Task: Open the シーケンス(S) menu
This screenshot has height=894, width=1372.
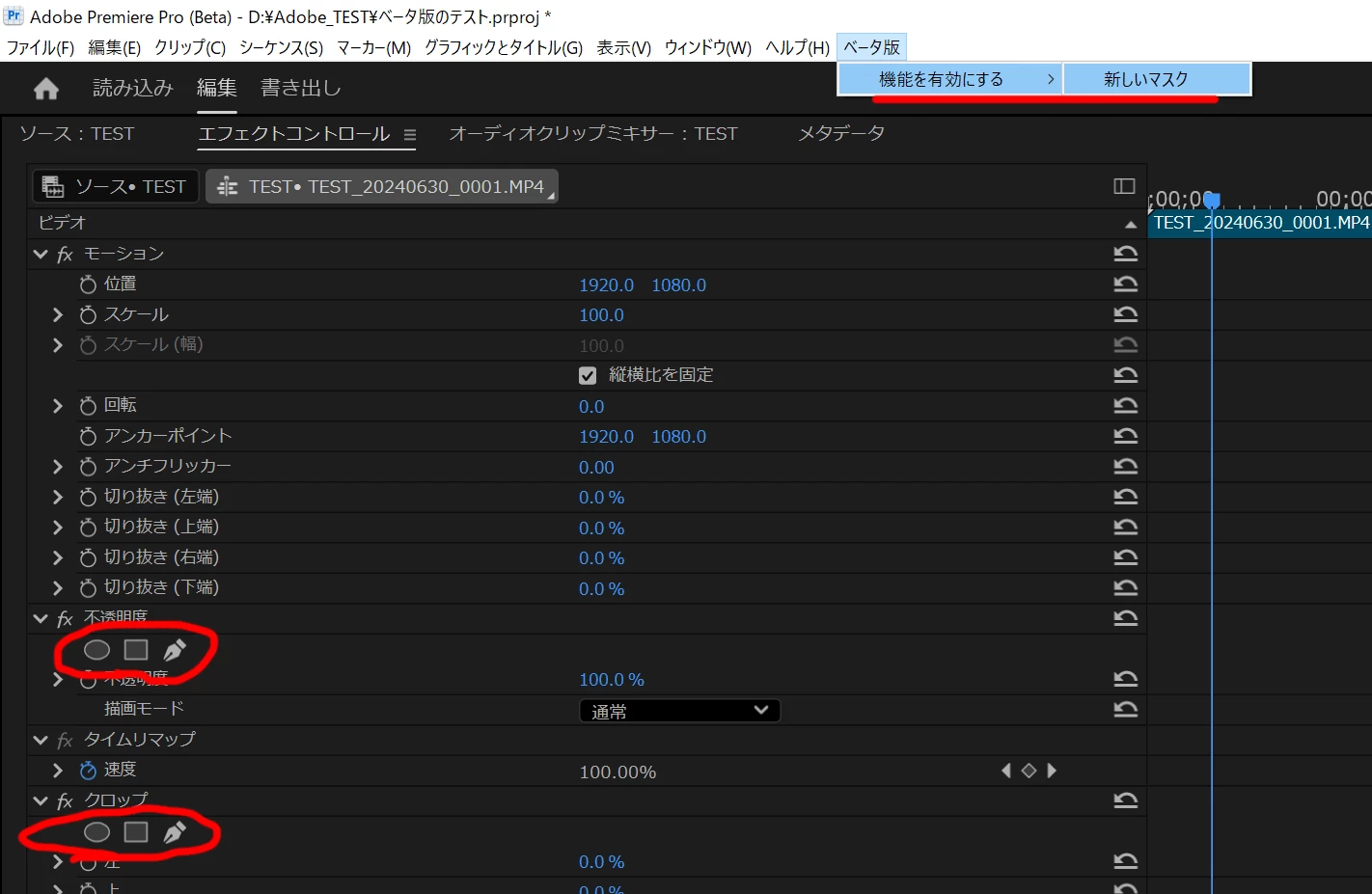Action: coord(281,47)
